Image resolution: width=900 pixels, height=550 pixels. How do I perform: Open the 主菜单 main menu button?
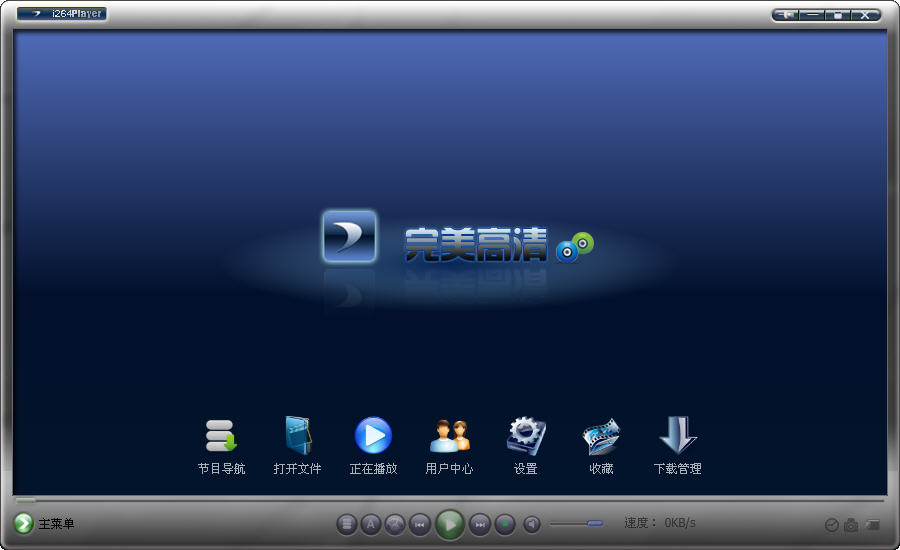pos(44,523)
